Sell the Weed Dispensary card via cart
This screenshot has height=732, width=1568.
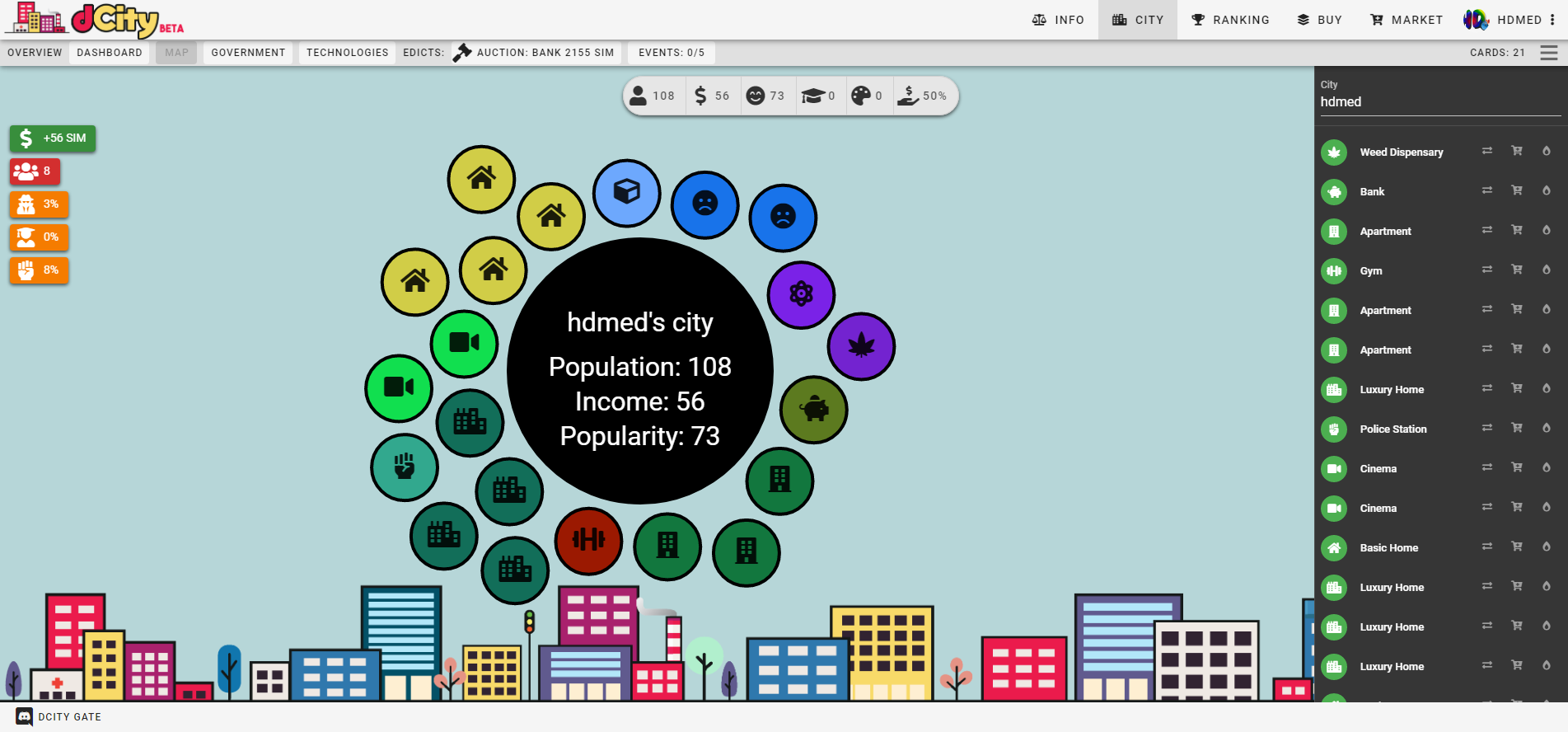1517,151
